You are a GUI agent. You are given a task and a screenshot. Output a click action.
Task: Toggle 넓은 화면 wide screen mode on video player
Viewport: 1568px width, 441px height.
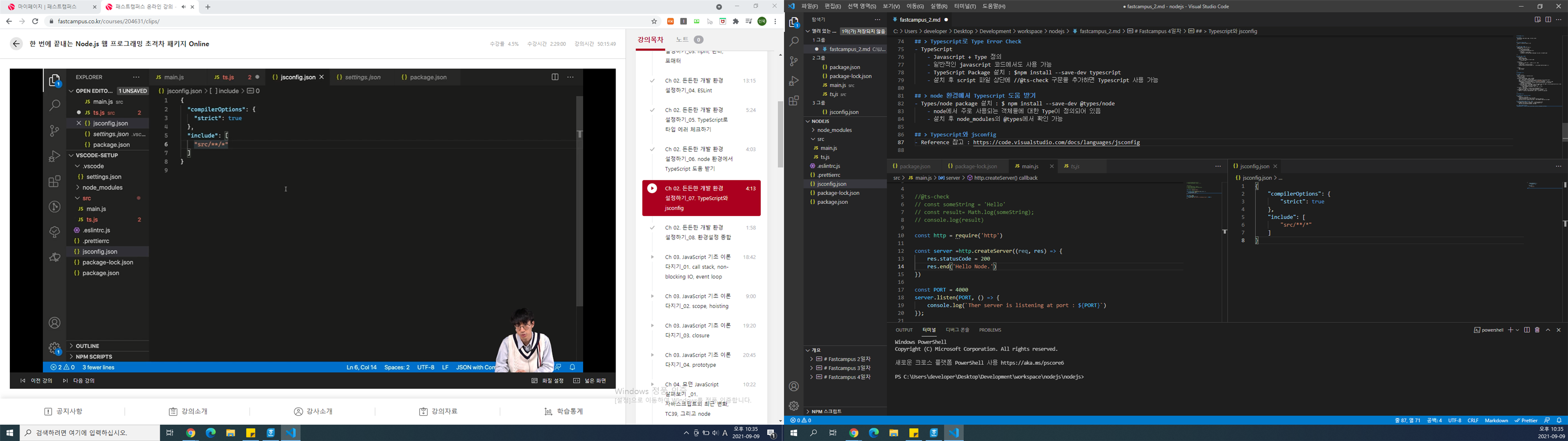(589, 381)
